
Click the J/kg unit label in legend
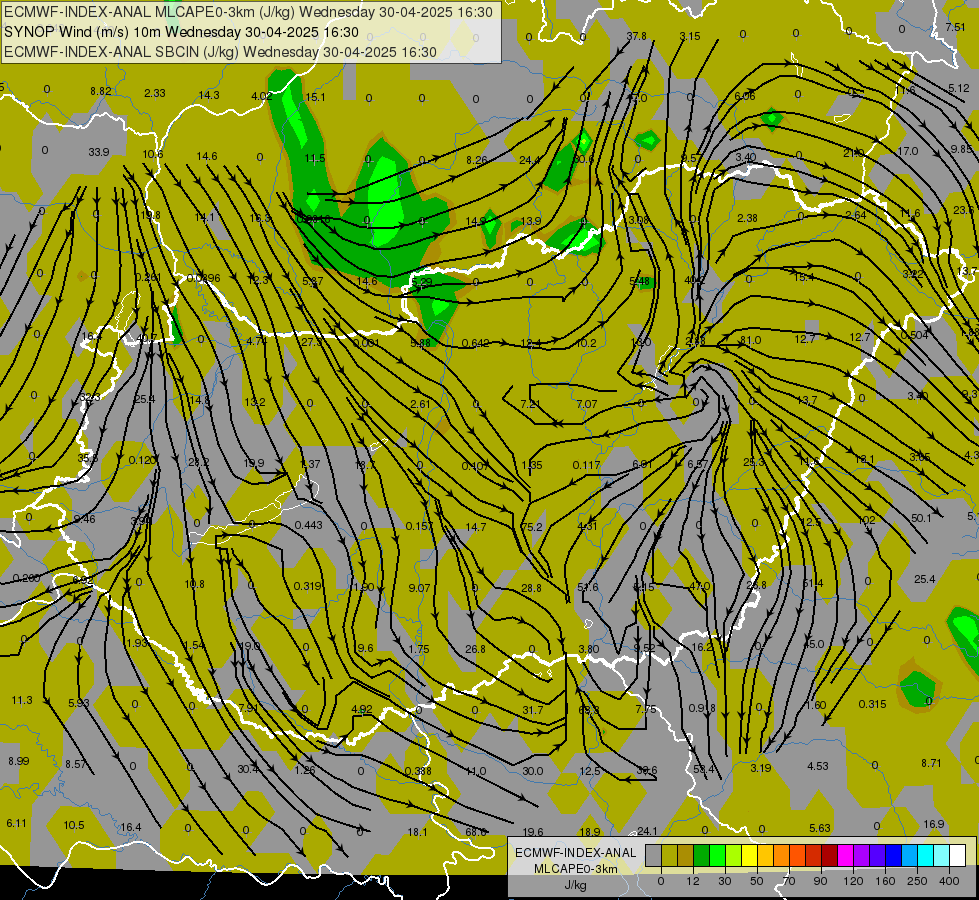coord(576,885)
